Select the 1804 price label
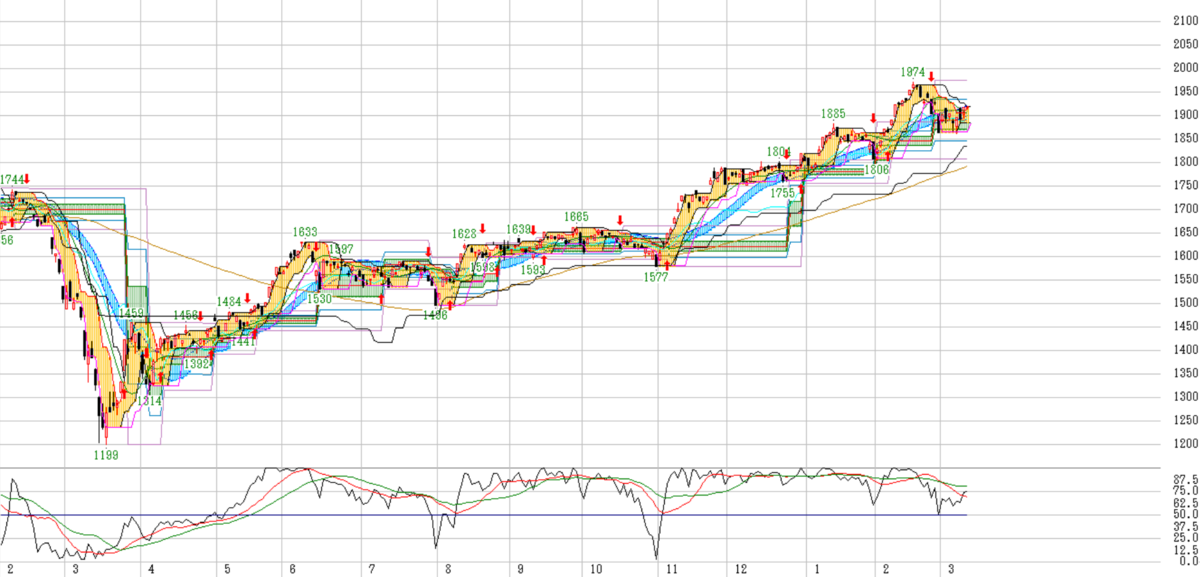This screenshot has width=1200, height=577. click(780, 151)
